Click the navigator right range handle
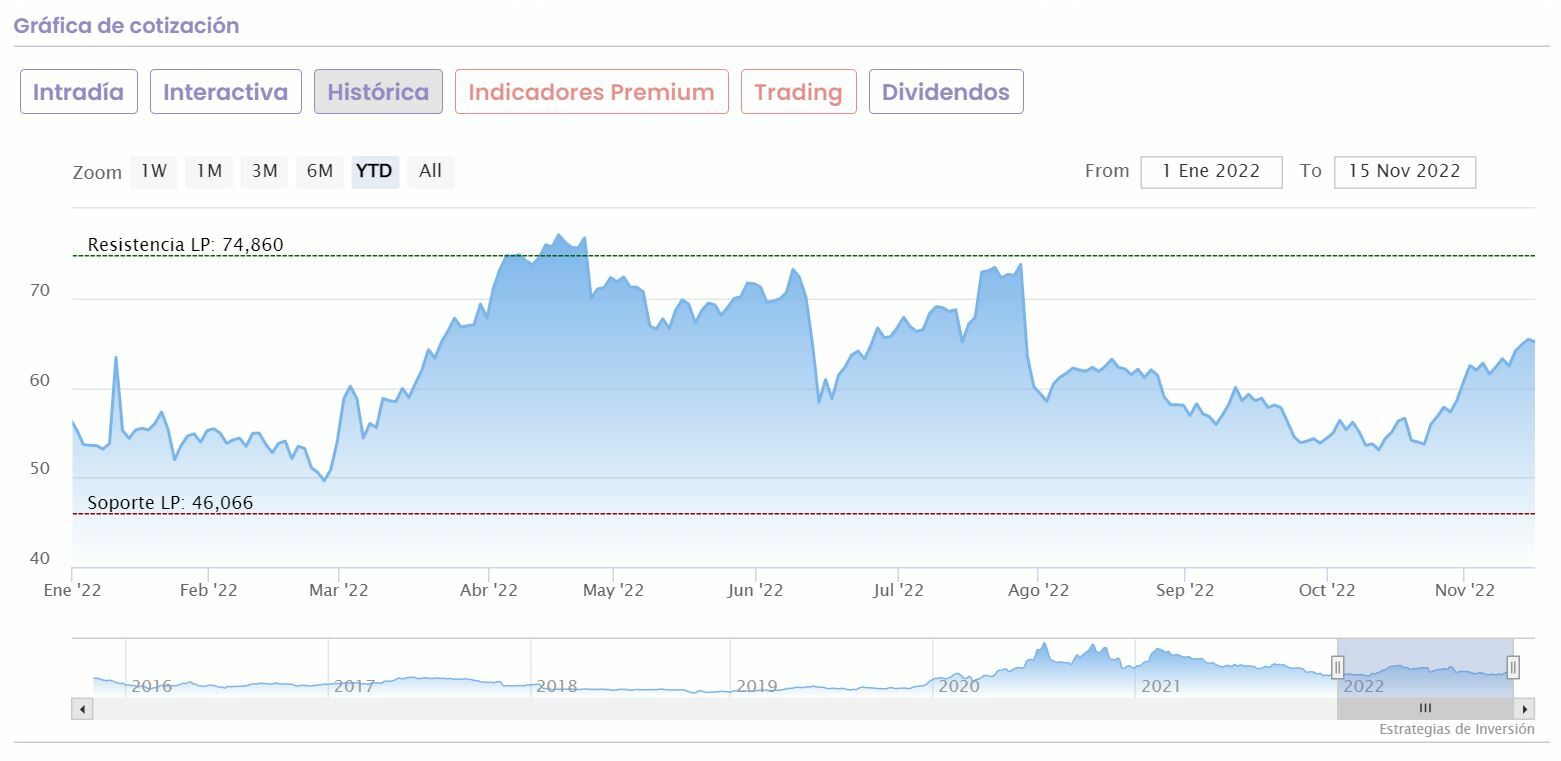Screen dimensions: 1561x761 click(x=1513, y=667)
